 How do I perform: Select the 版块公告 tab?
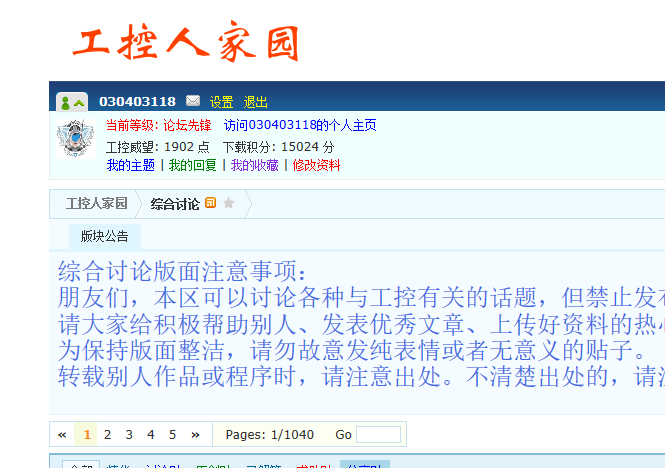(x=104, y=236)
